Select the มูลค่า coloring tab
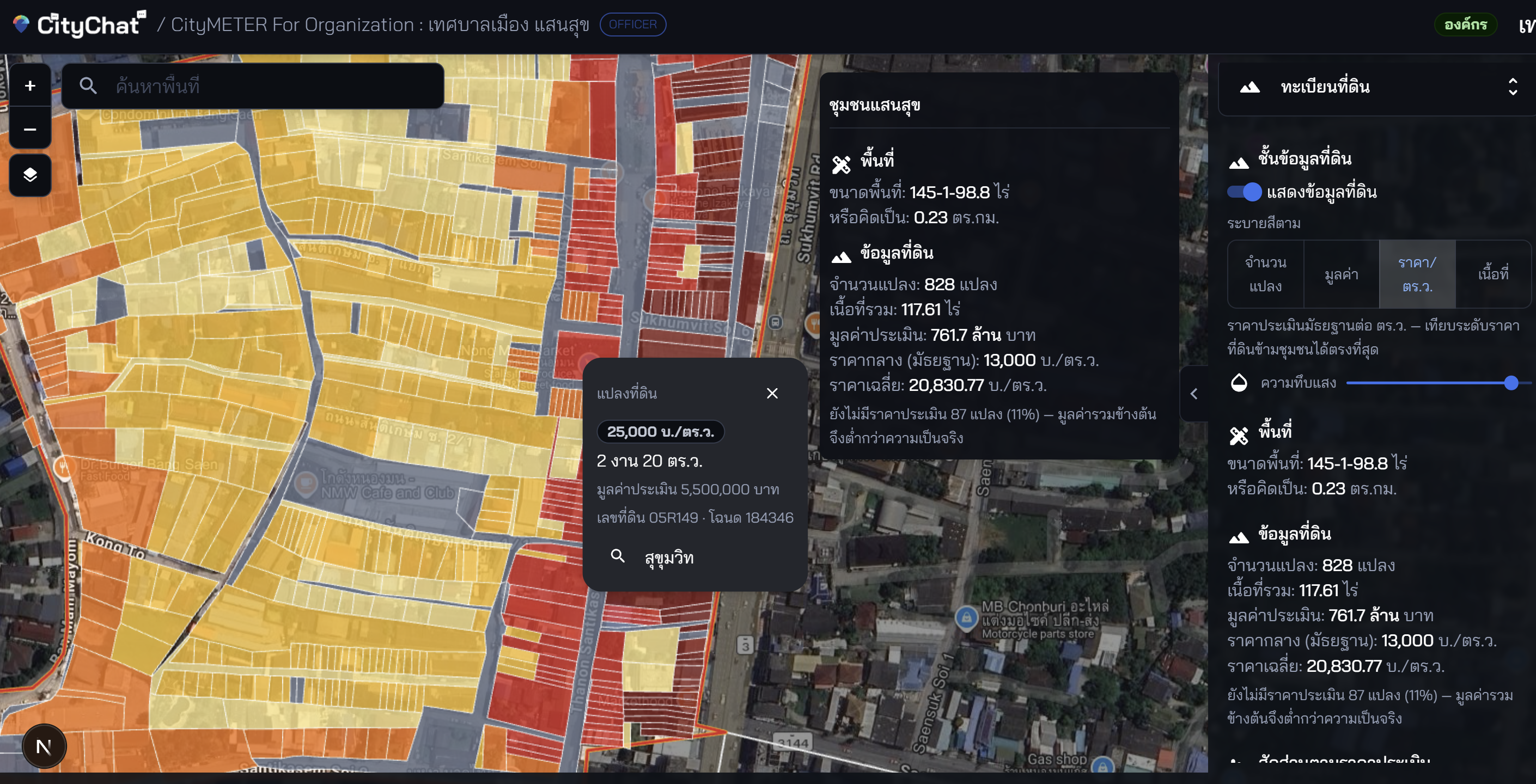 click(1342, 274)
